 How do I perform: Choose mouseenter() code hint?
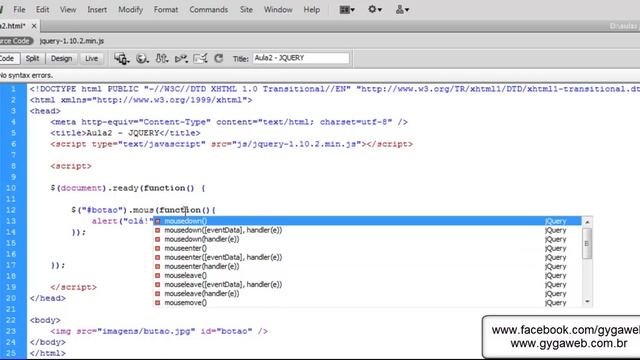click(367, 248)
